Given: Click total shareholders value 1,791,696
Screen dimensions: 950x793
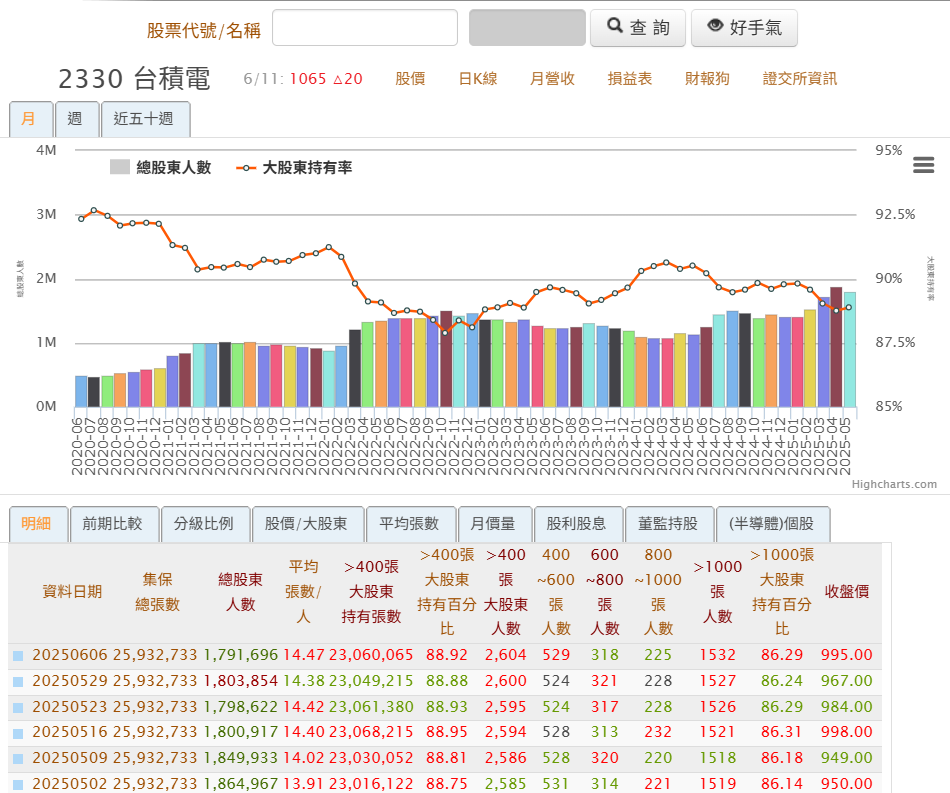Looking at the screenshot, I should click(x=241, y=655).
